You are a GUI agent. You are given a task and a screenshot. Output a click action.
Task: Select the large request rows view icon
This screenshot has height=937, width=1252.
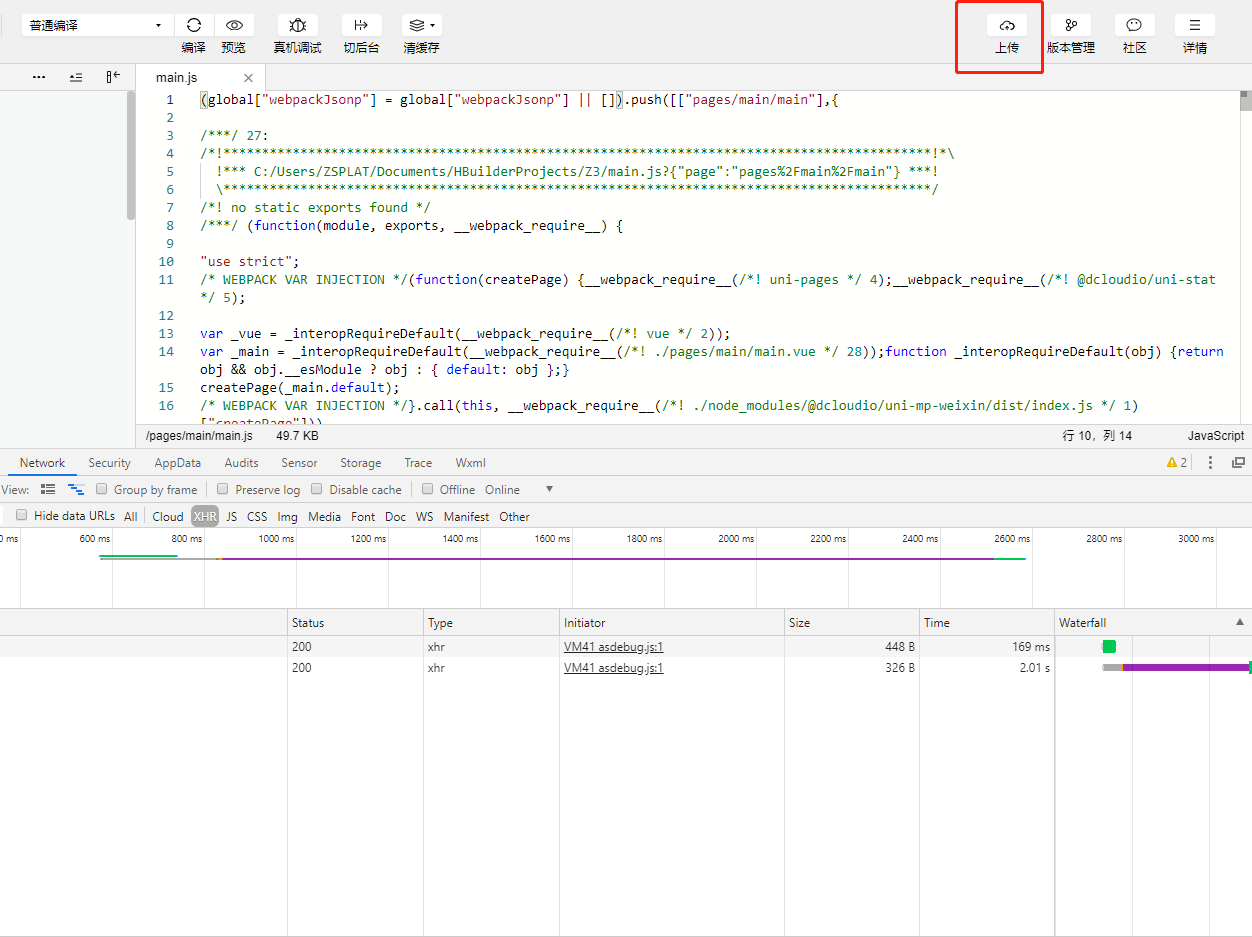(x=48, y=489)
